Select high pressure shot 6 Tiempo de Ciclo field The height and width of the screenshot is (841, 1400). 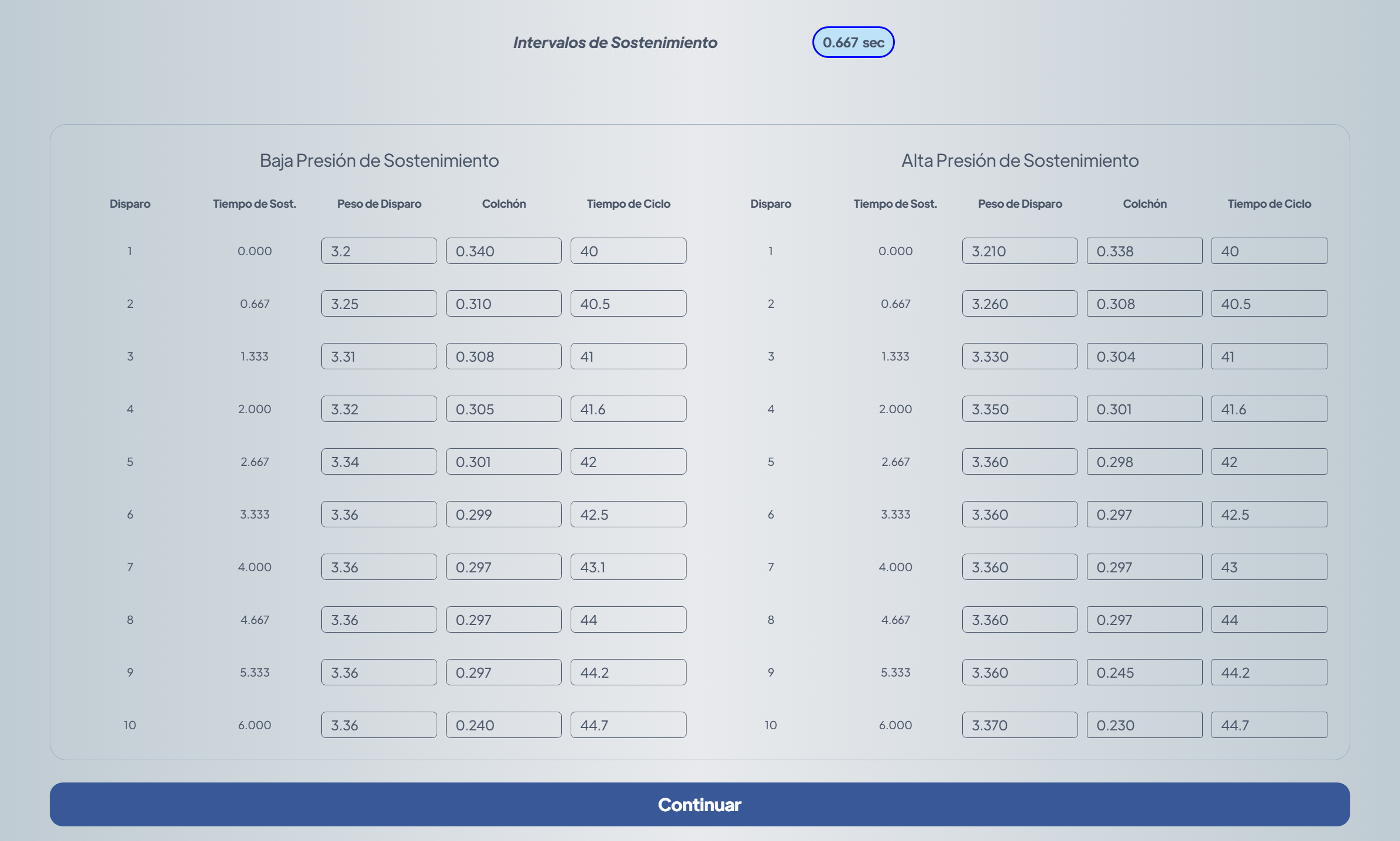point(1269,514)
